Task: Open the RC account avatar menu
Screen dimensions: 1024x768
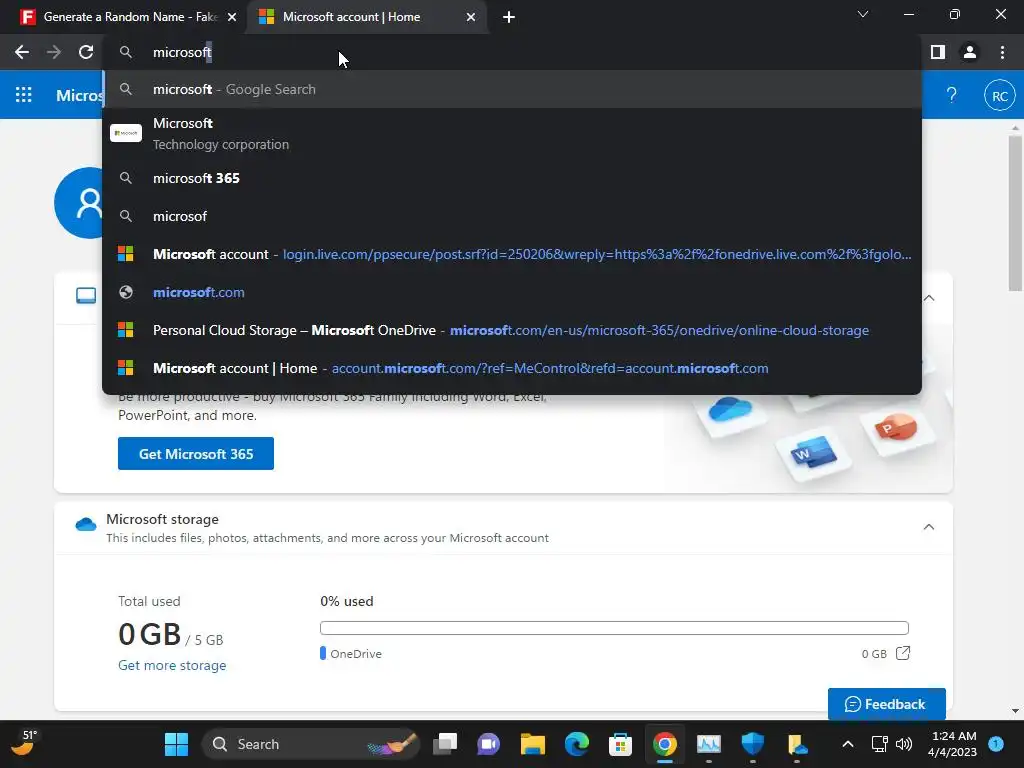Action: tap(999, 96)
